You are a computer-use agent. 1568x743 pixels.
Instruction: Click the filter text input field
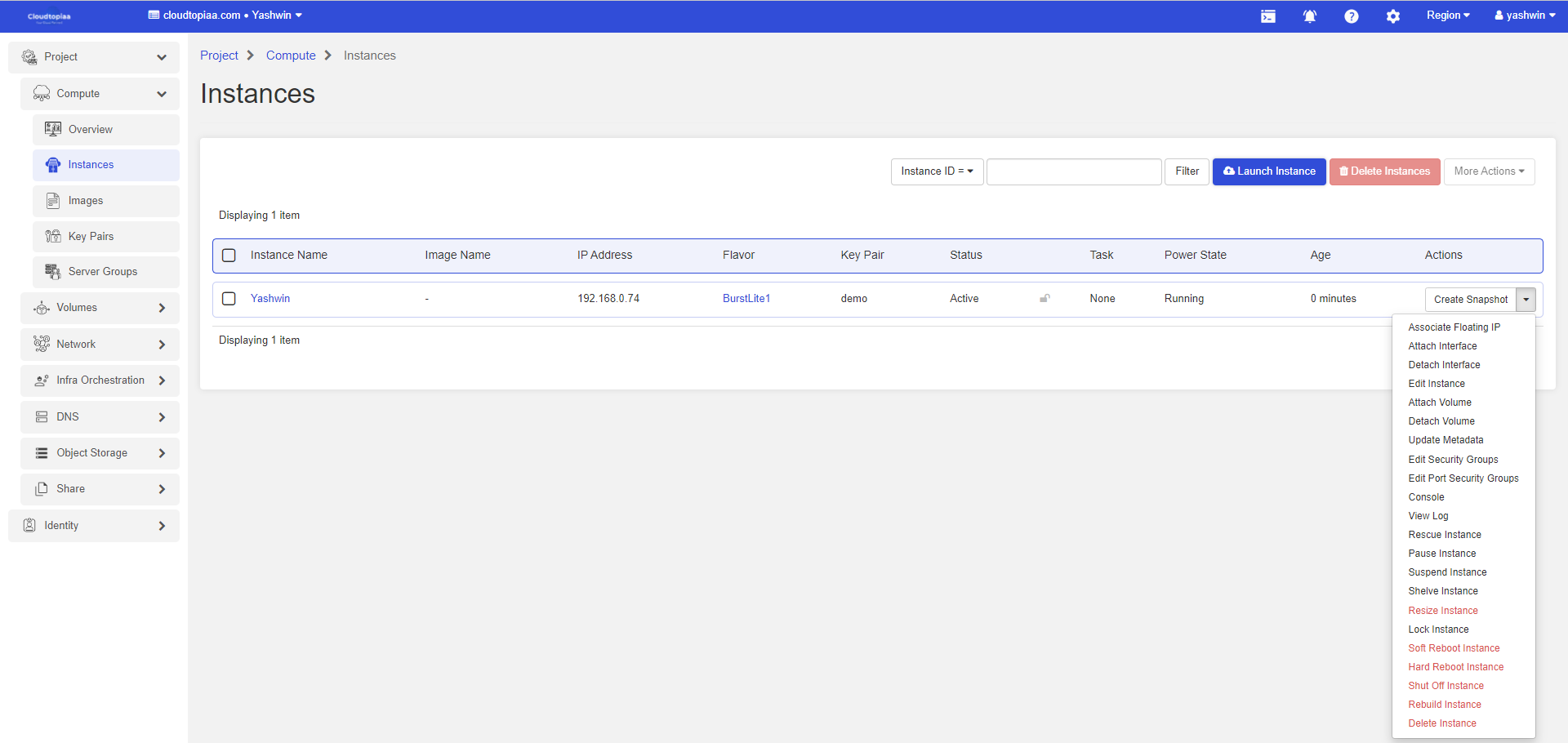(x=1073, y=171)
